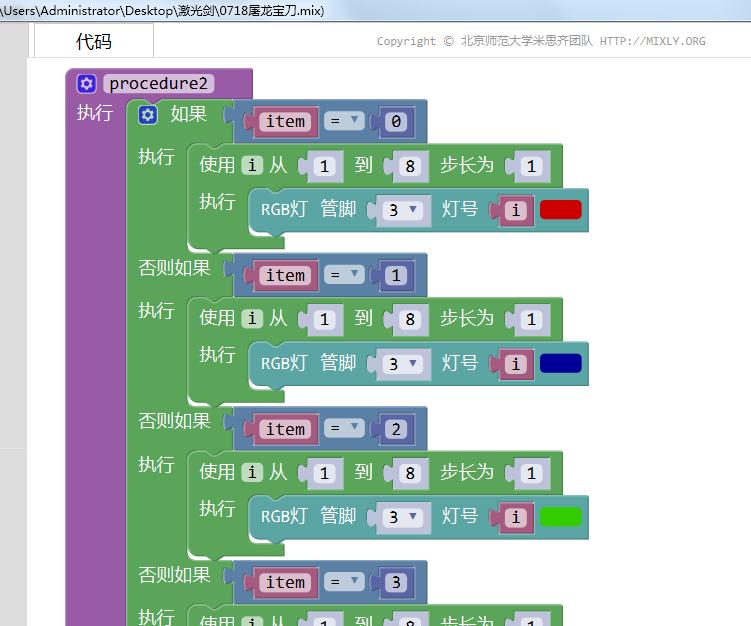Screen dimensions: 751x626
Task: Edit the start value 1 of the second loop
Action: 325,319
